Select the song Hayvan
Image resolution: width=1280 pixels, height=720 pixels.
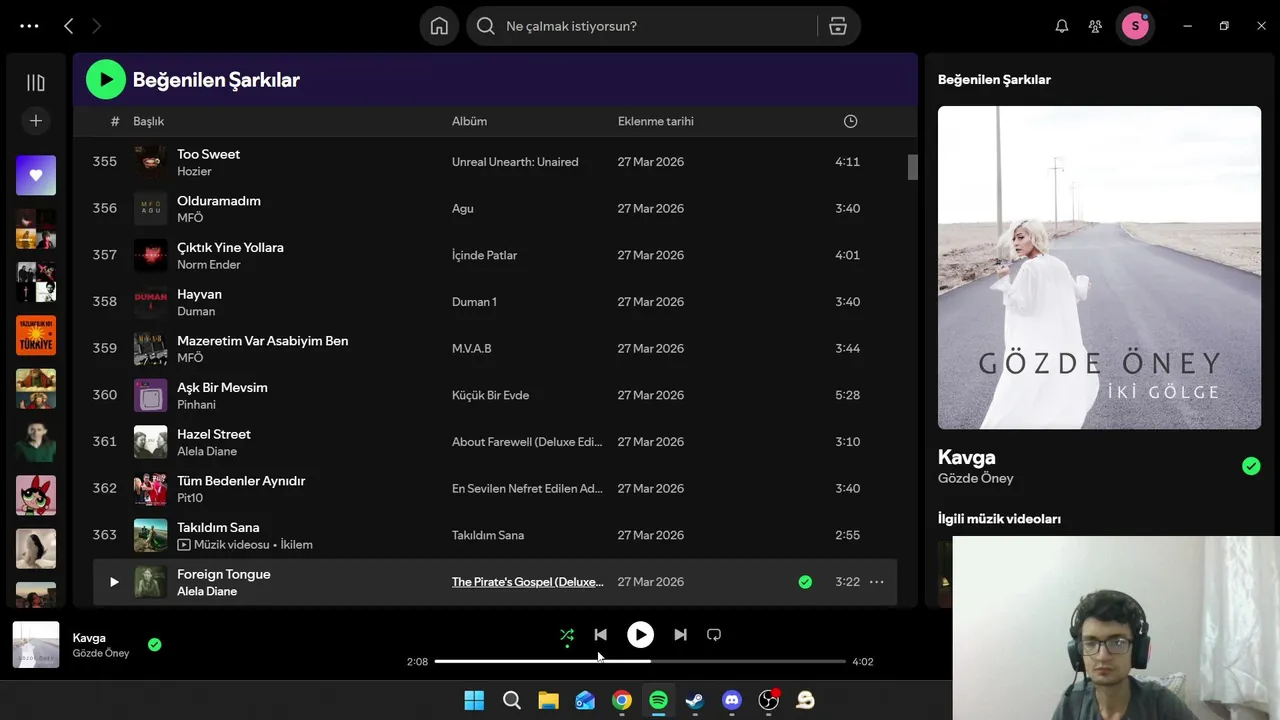tap(199, 294)
